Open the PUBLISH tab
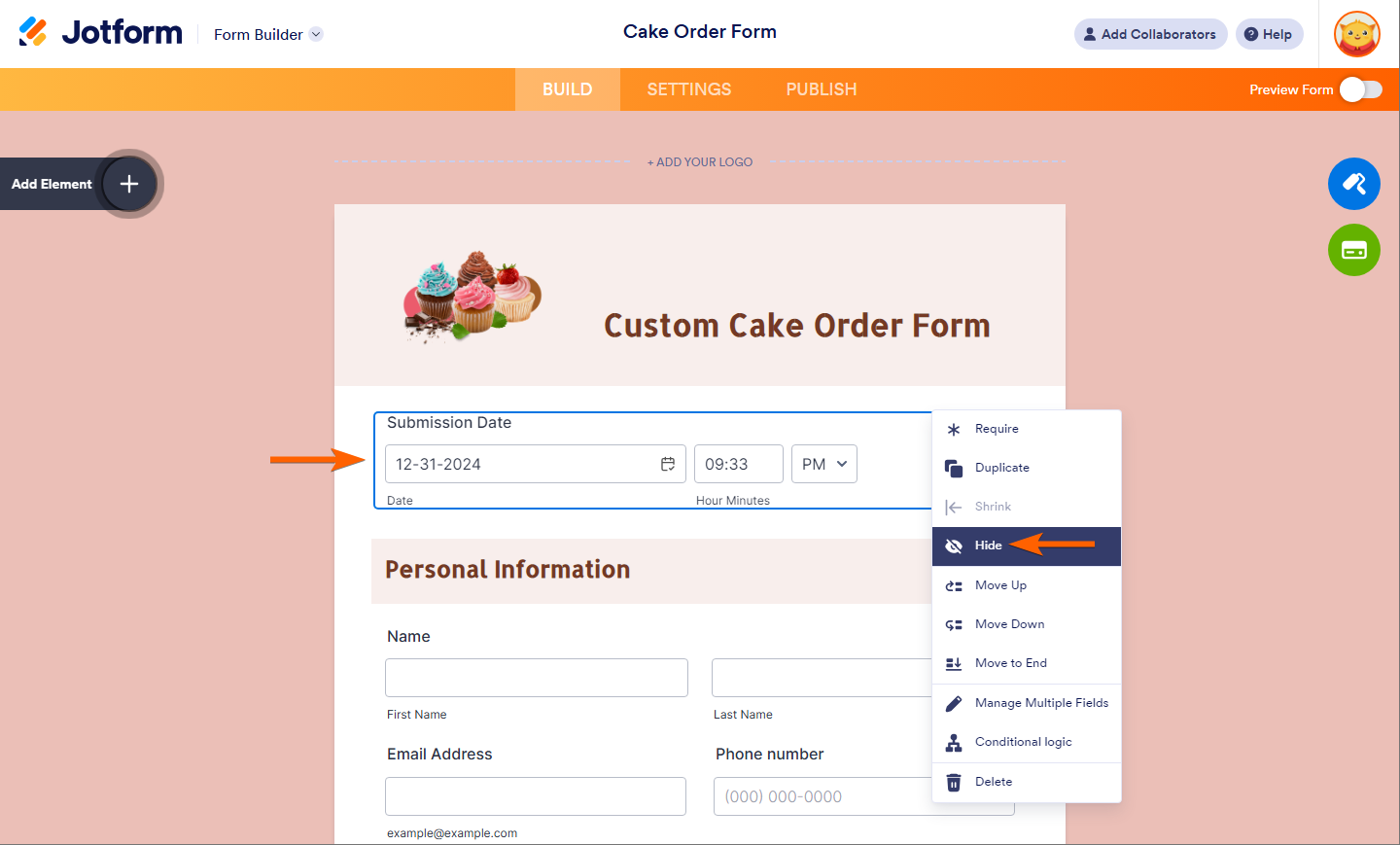 (x=822, y=89)
